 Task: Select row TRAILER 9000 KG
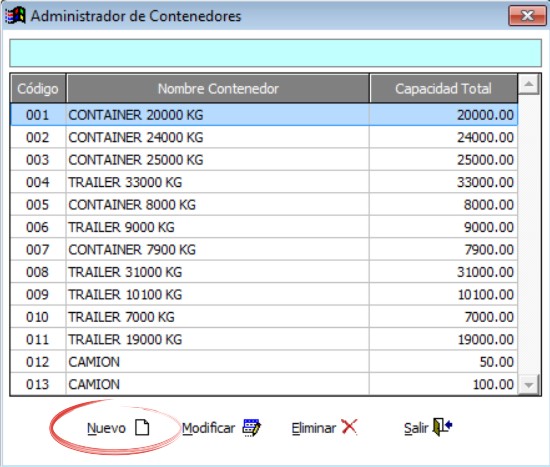click(x=264, y=227)
